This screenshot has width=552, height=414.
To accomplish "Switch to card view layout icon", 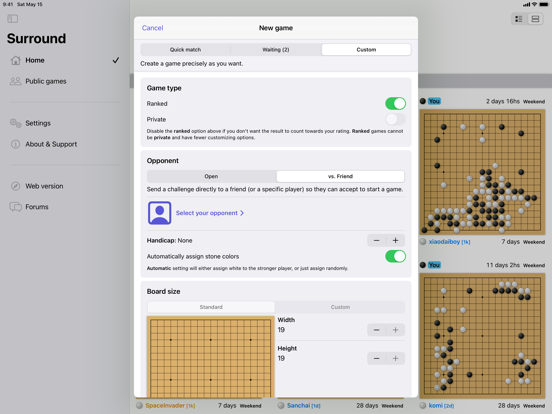I will tap(535, 19).
